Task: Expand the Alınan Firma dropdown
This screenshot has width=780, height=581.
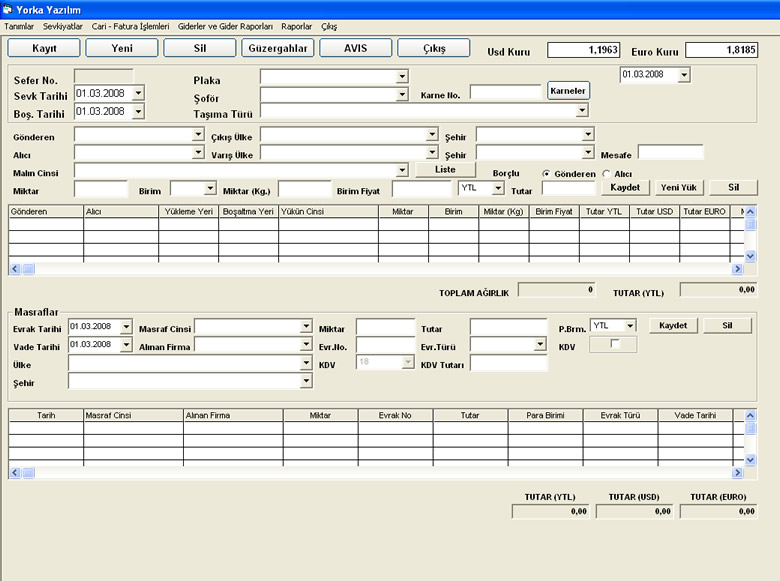Action: click(306, 344)
